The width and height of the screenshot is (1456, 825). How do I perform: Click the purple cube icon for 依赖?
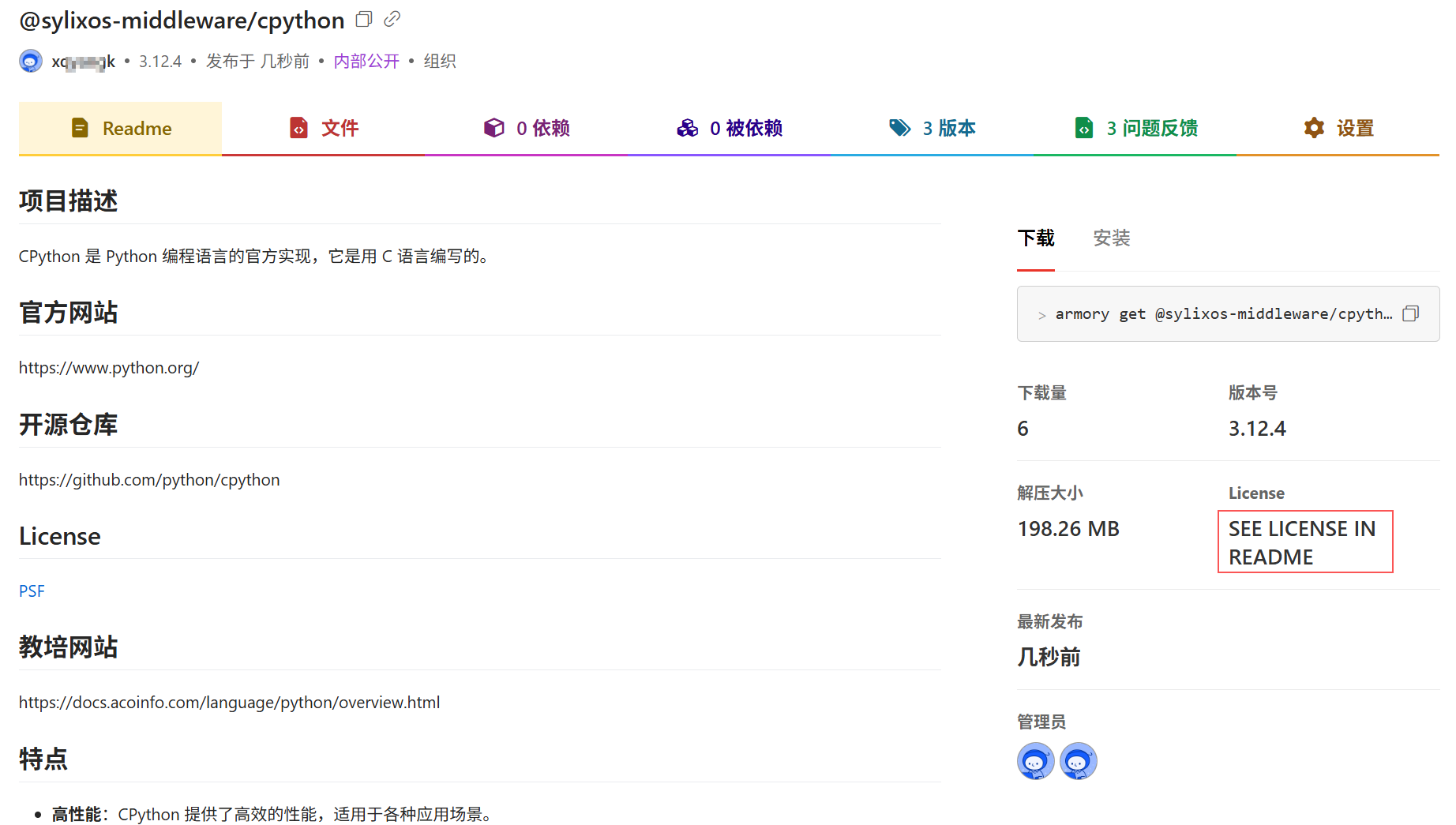494,128
